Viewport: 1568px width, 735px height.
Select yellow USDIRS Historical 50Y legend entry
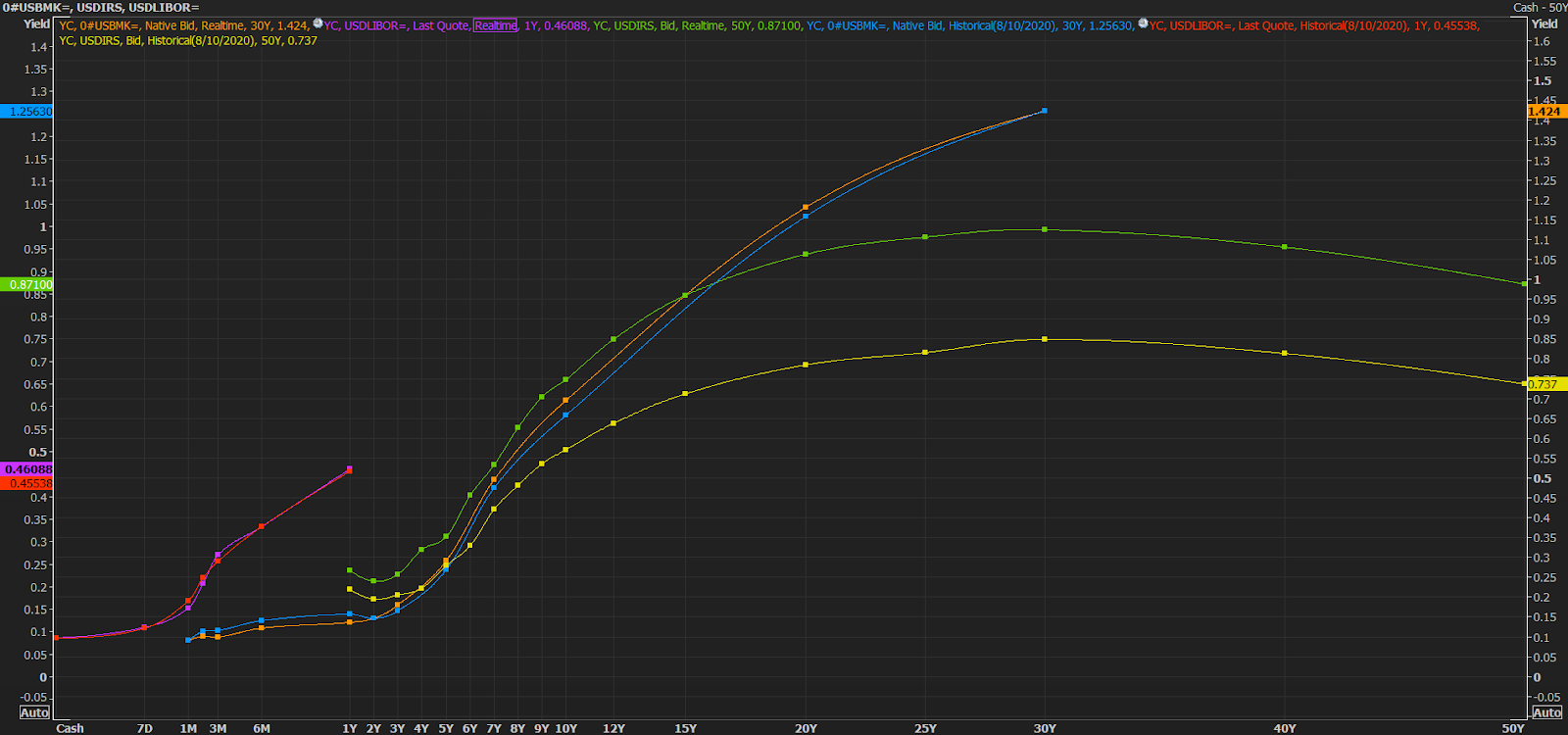pyautogui.click(x=188, y=41)
